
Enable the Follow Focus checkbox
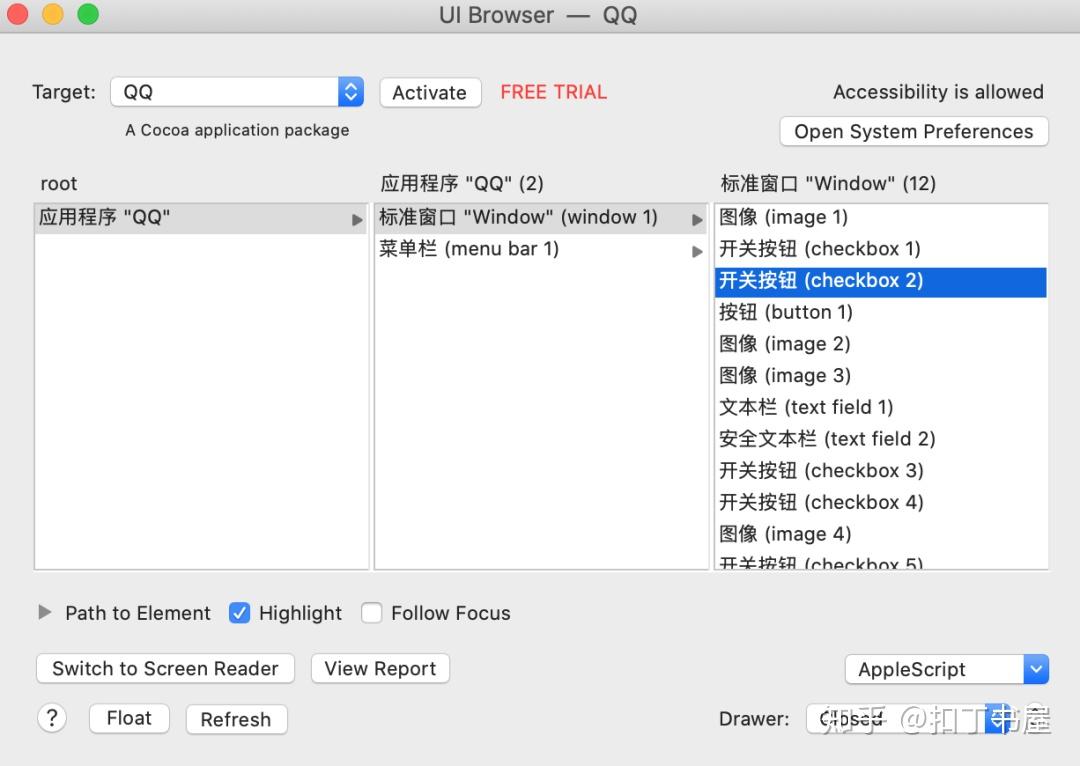372,613
